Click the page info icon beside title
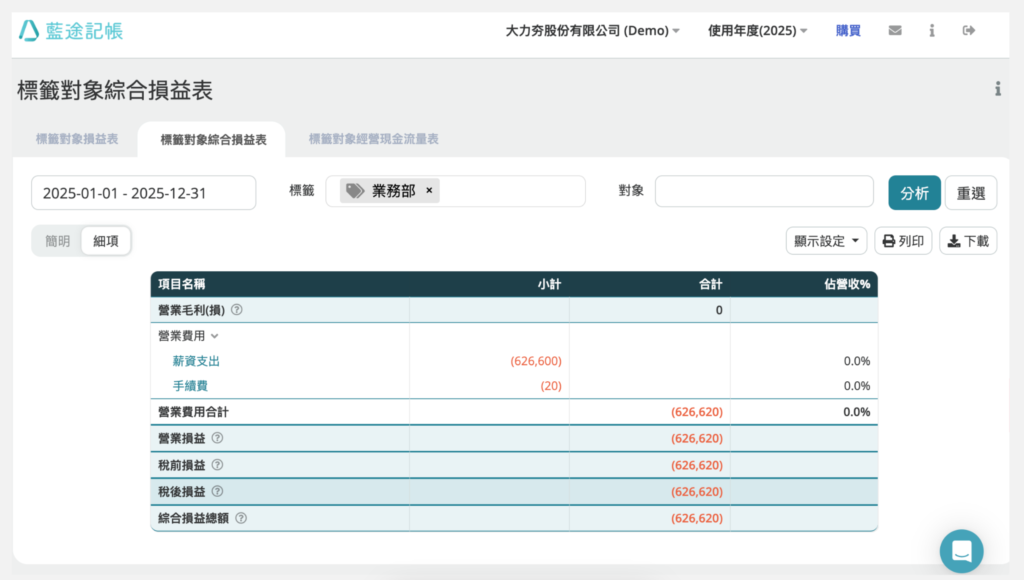Screen dimensions: 1024x580 (997, 89)
